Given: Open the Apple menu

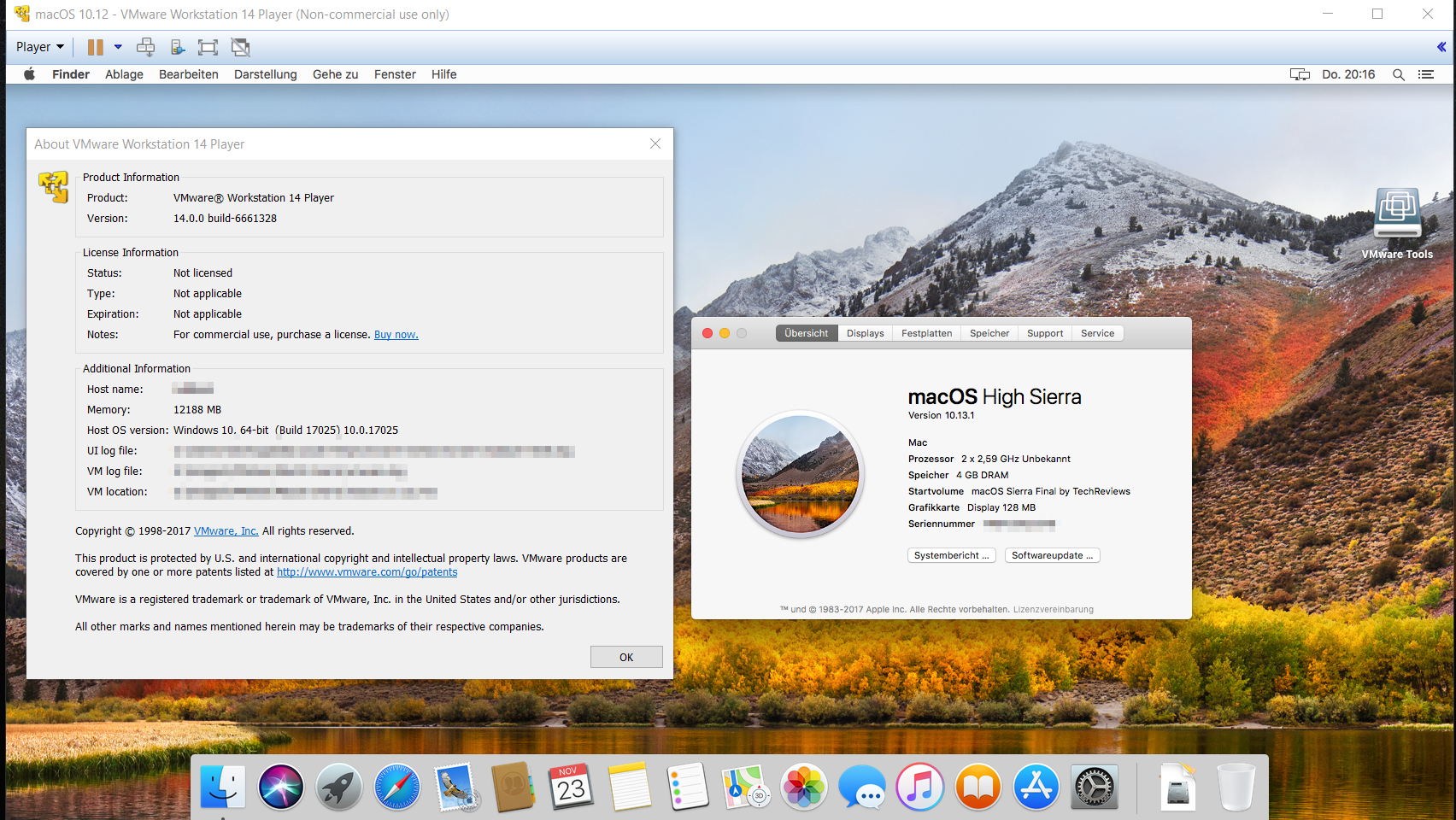Looking at the screenshot, I should 29,74.
